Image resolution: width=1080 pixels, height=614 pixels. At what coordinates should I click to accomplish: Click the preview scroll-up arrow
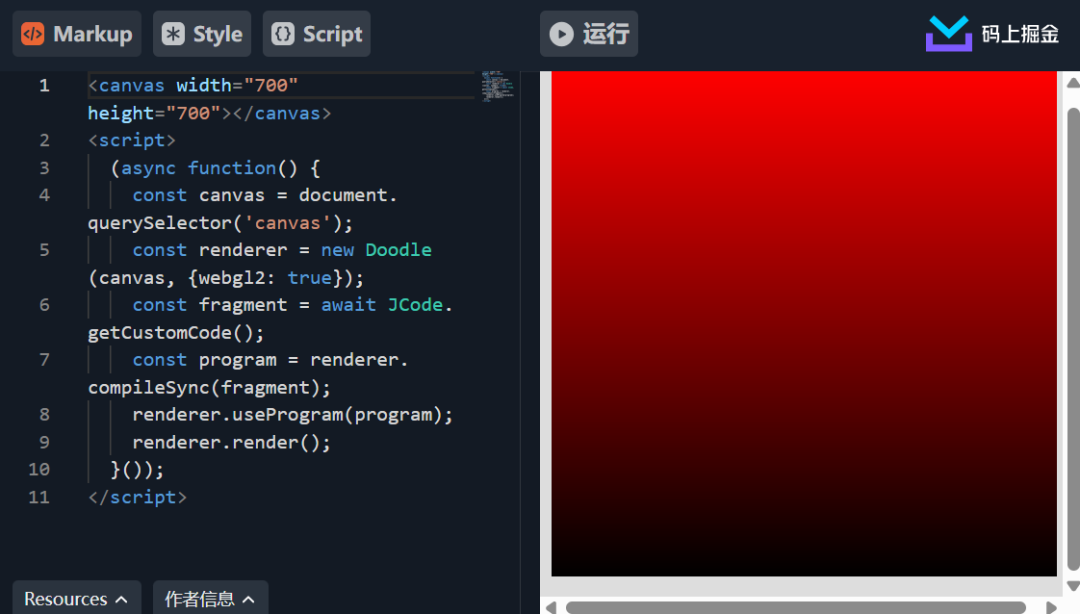point(1073,83)
